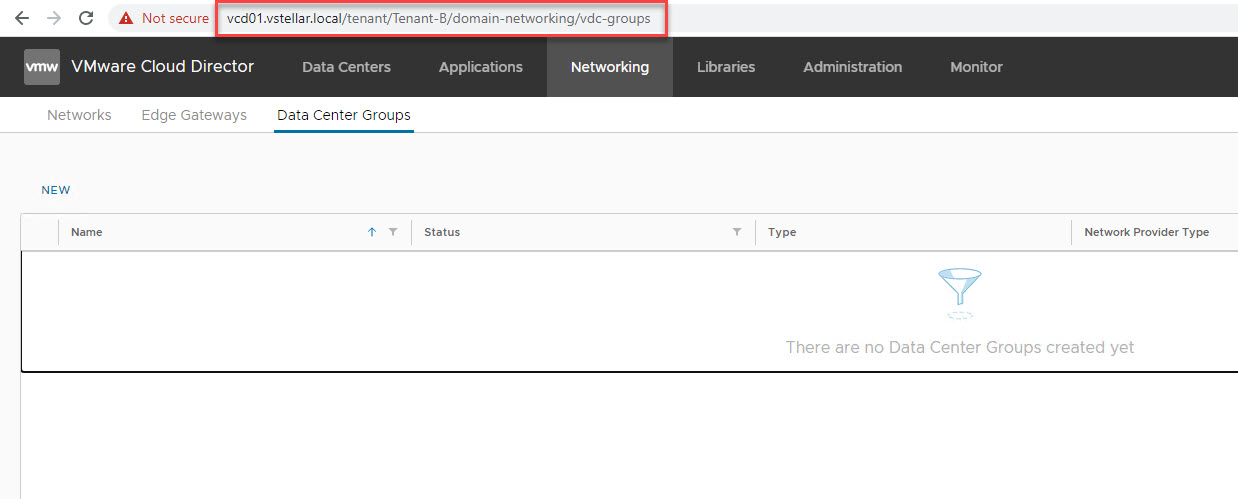Click NEW to create a group
The width and height of the screenshot is (1238, 499).
[x=56, y=190]
